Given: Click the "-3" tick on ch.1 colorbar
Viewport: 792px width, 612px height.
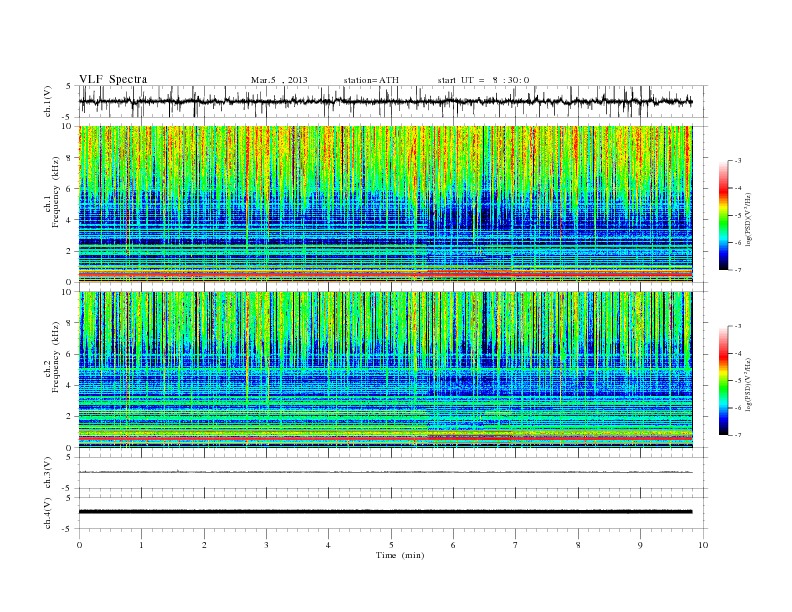Looking at the screenshot, I should pos(737,161).
